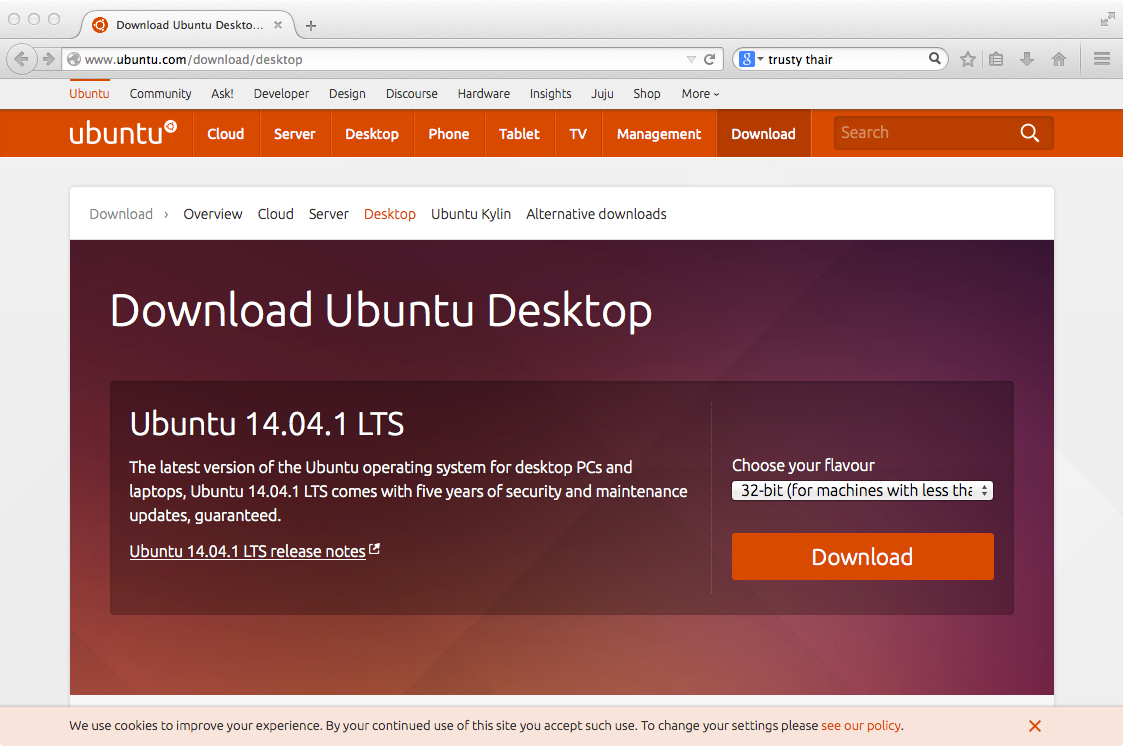
Task: Open the Hardware link
Action: 484,94
